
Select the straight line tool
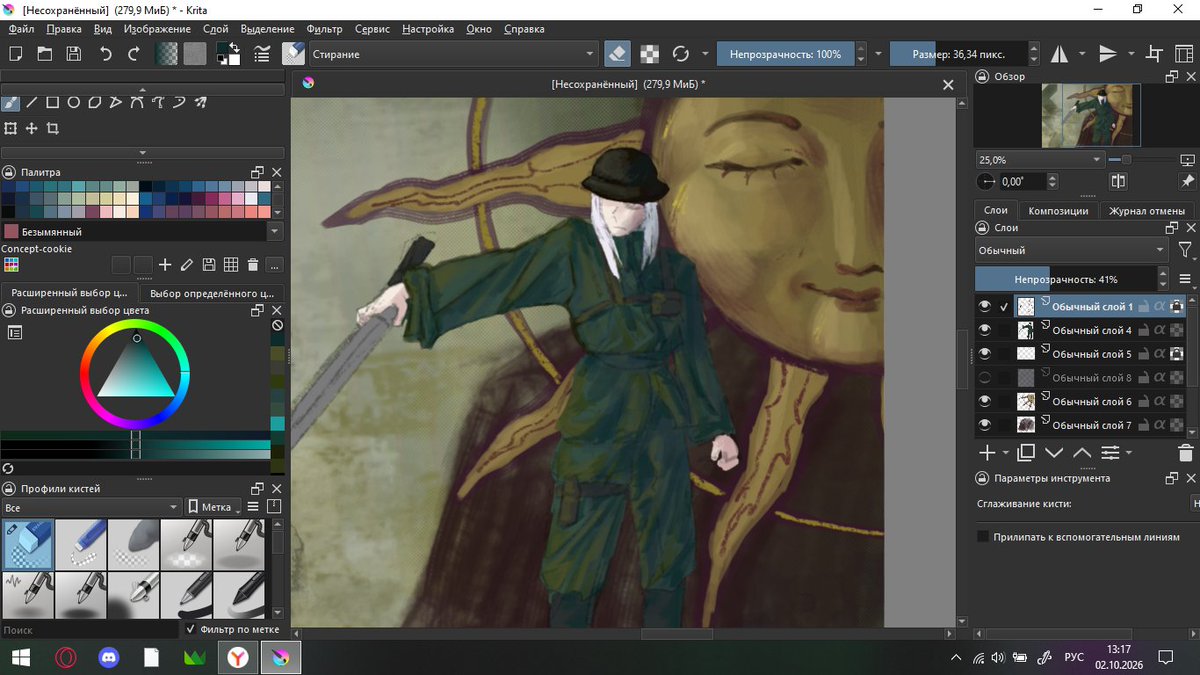[32, 102]
